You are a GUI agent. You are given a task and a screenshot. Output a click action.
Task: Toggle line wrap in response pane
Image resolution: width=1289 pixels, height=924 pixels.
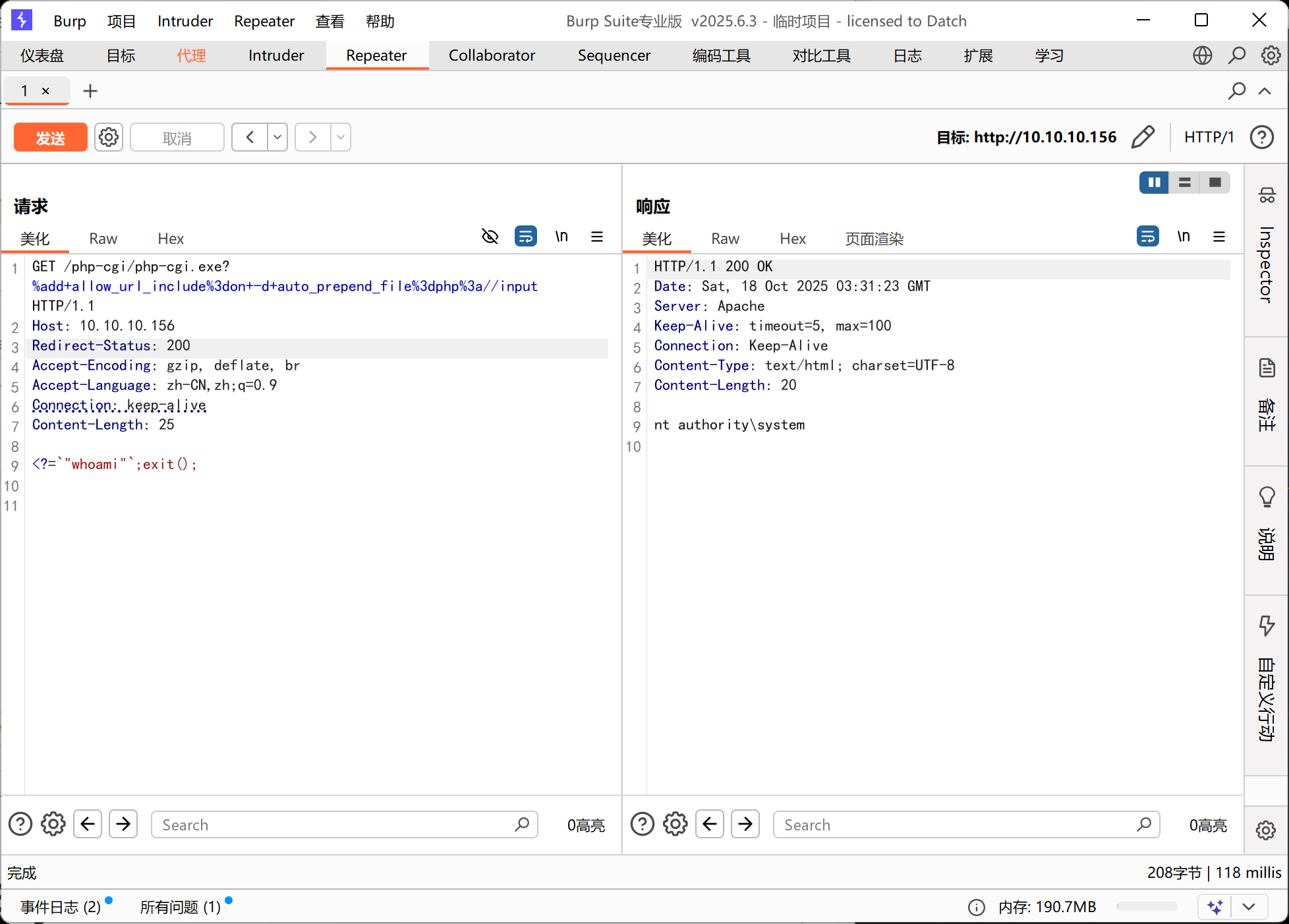click(1147, 237)
